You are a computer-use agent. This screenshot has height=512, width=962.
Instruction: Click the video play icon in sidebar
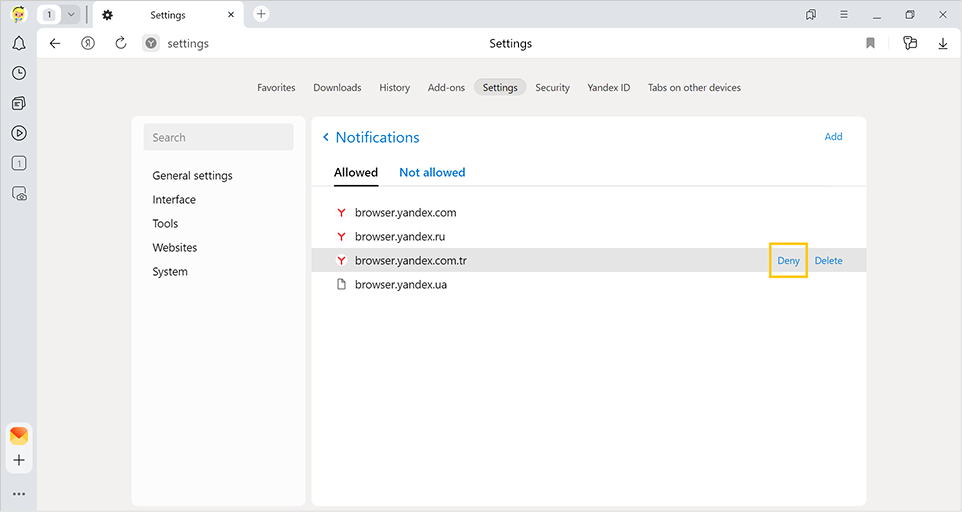pyautogui.click(x=18, y=133)
